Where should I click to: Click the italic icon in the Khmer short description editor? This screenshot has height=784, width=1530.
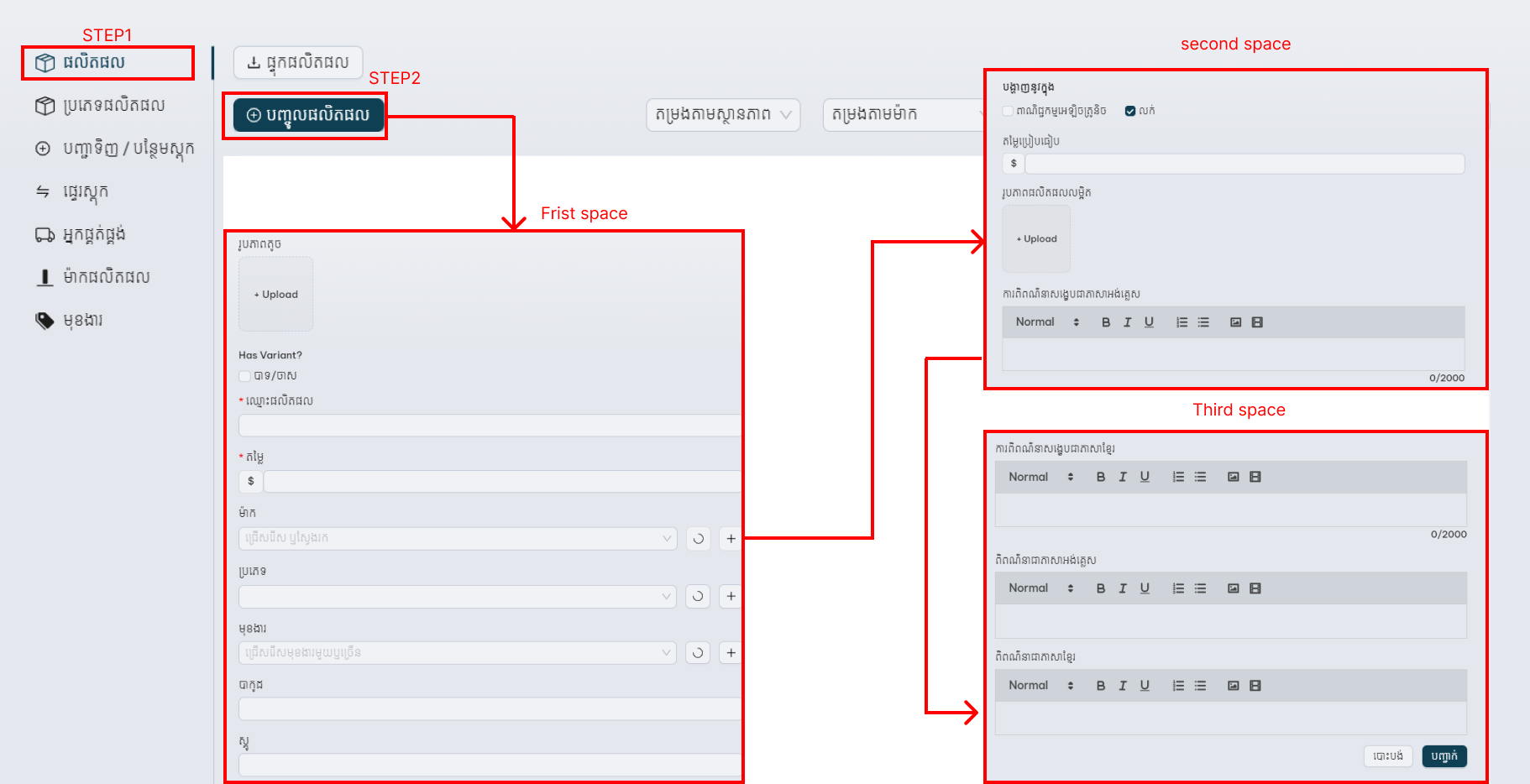(x=1123, y=477)
